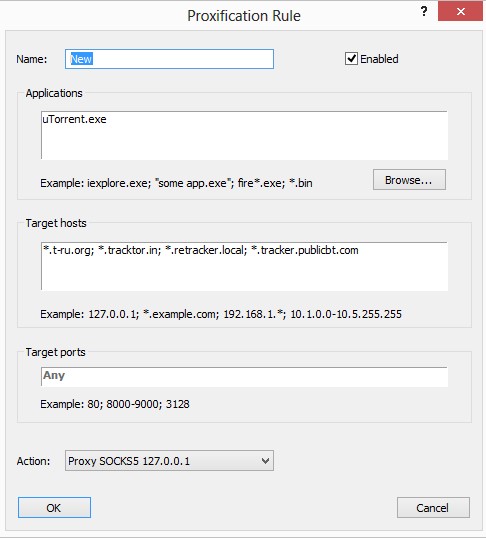
Task: Click the Action: label
Action: [33, 461]
